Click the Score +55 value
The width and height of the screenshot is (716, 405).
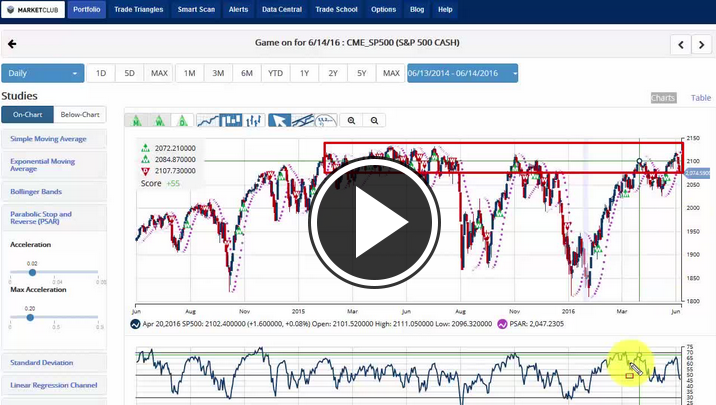[173, 184]
